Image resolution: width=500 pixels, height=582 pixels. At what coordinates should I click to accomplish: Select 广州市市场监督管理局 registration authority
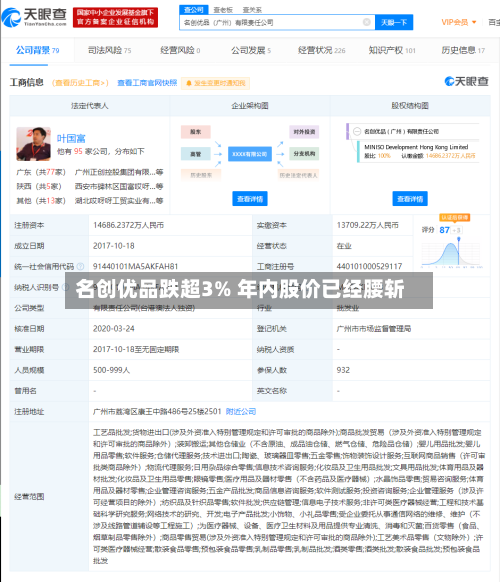click(373, 328)
